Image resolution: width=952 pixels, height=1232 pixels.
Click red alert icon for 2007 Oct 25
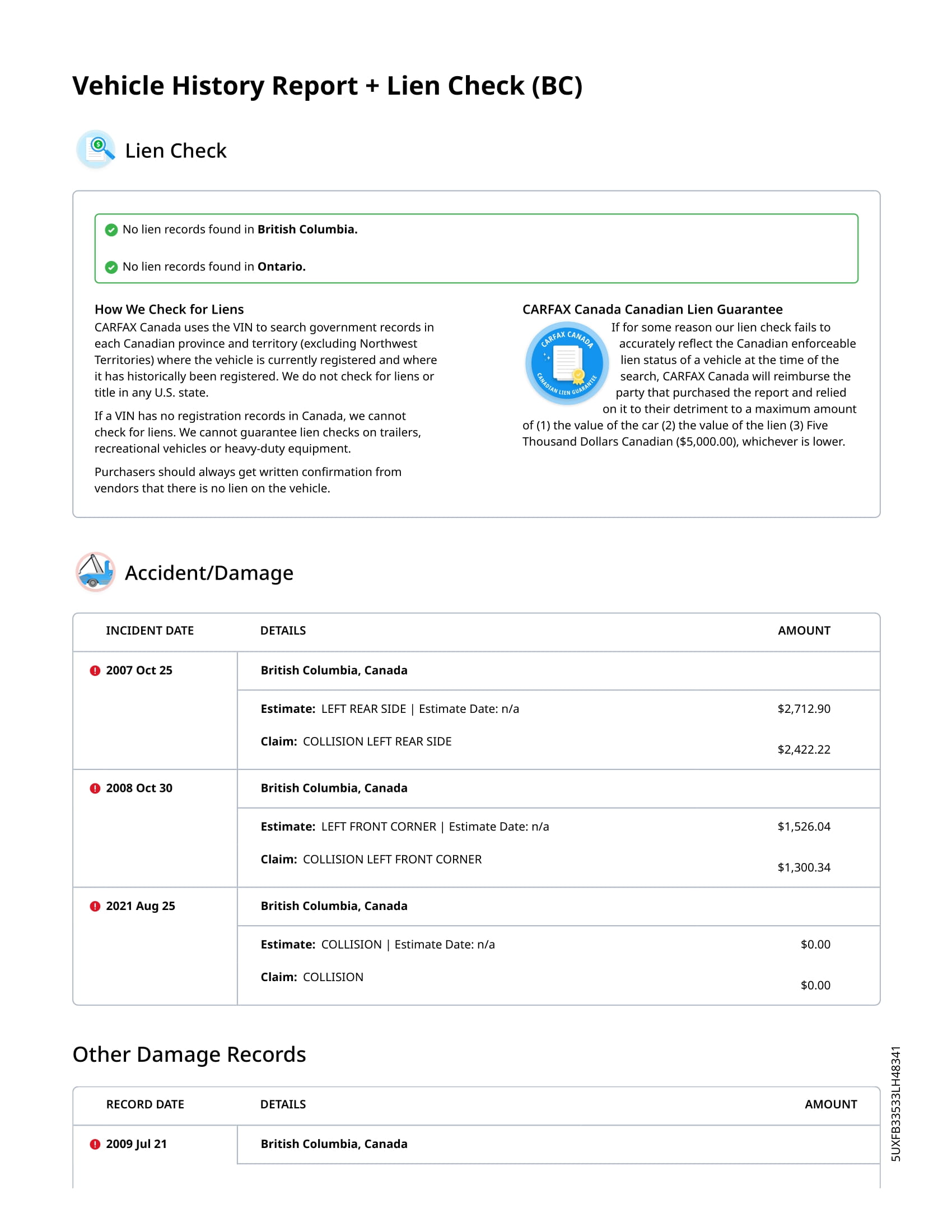click(x=95, y=670)
